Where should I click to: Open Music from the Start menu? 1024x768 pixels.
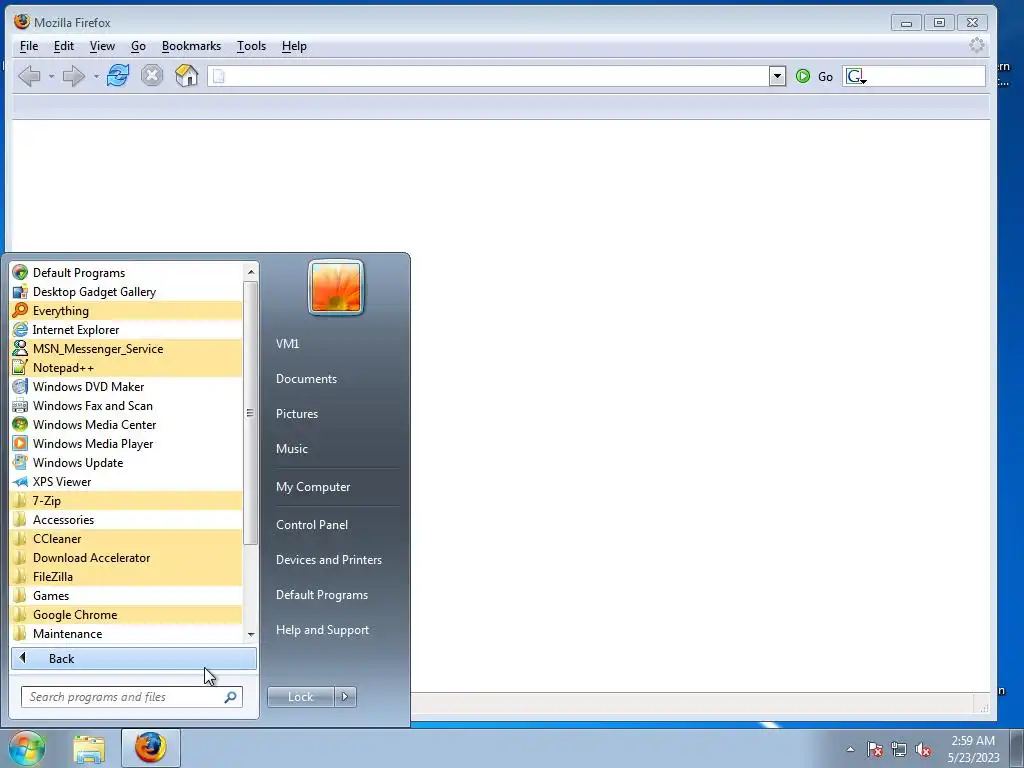tap(291, 449)
